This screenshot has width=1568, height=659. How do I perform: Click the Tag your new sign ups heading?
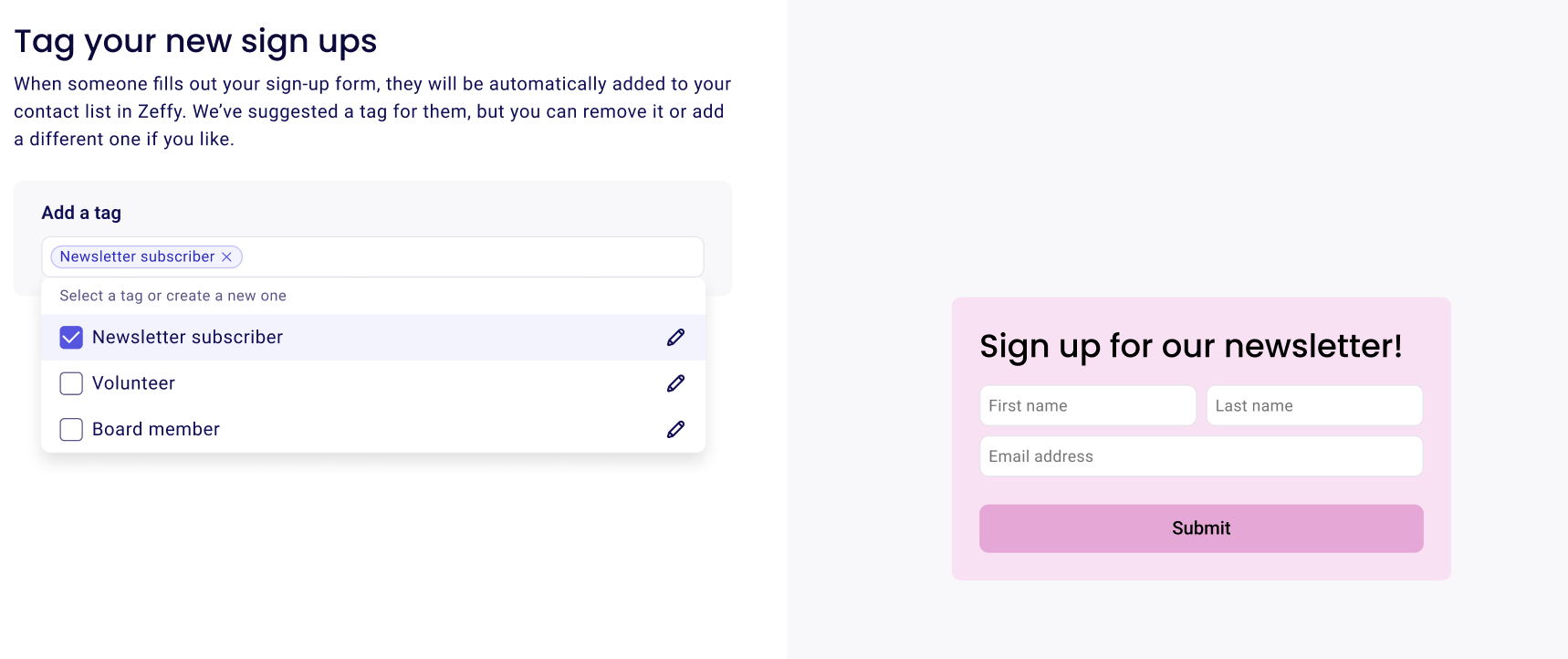195,42
